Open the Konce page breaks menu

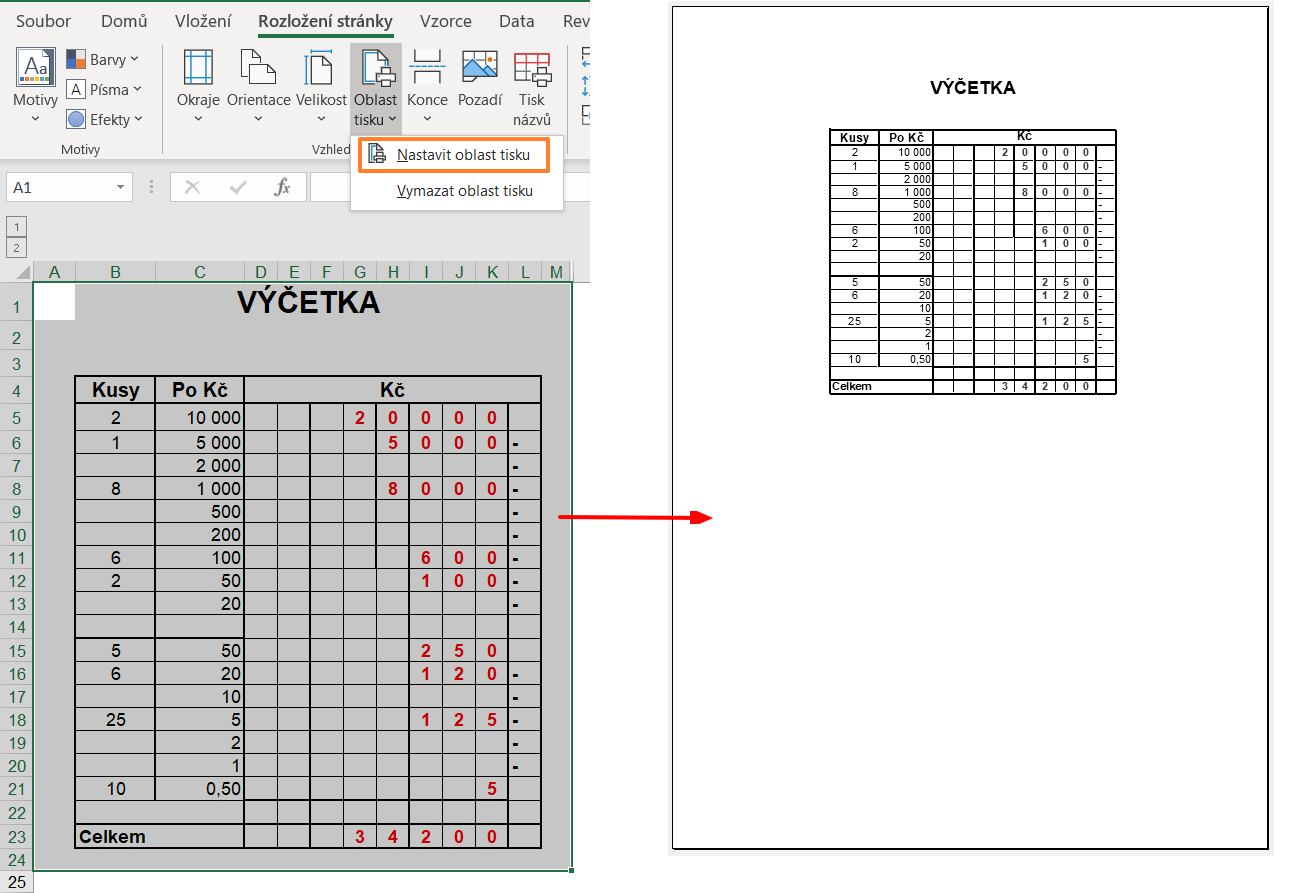pos(427,88)
